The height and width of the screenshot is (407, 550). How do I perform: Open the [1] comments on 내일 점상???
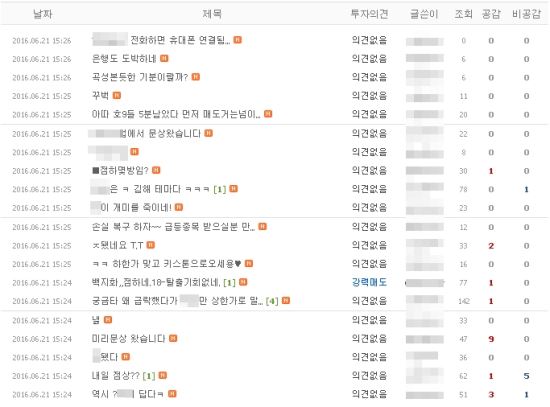(149, 376)
